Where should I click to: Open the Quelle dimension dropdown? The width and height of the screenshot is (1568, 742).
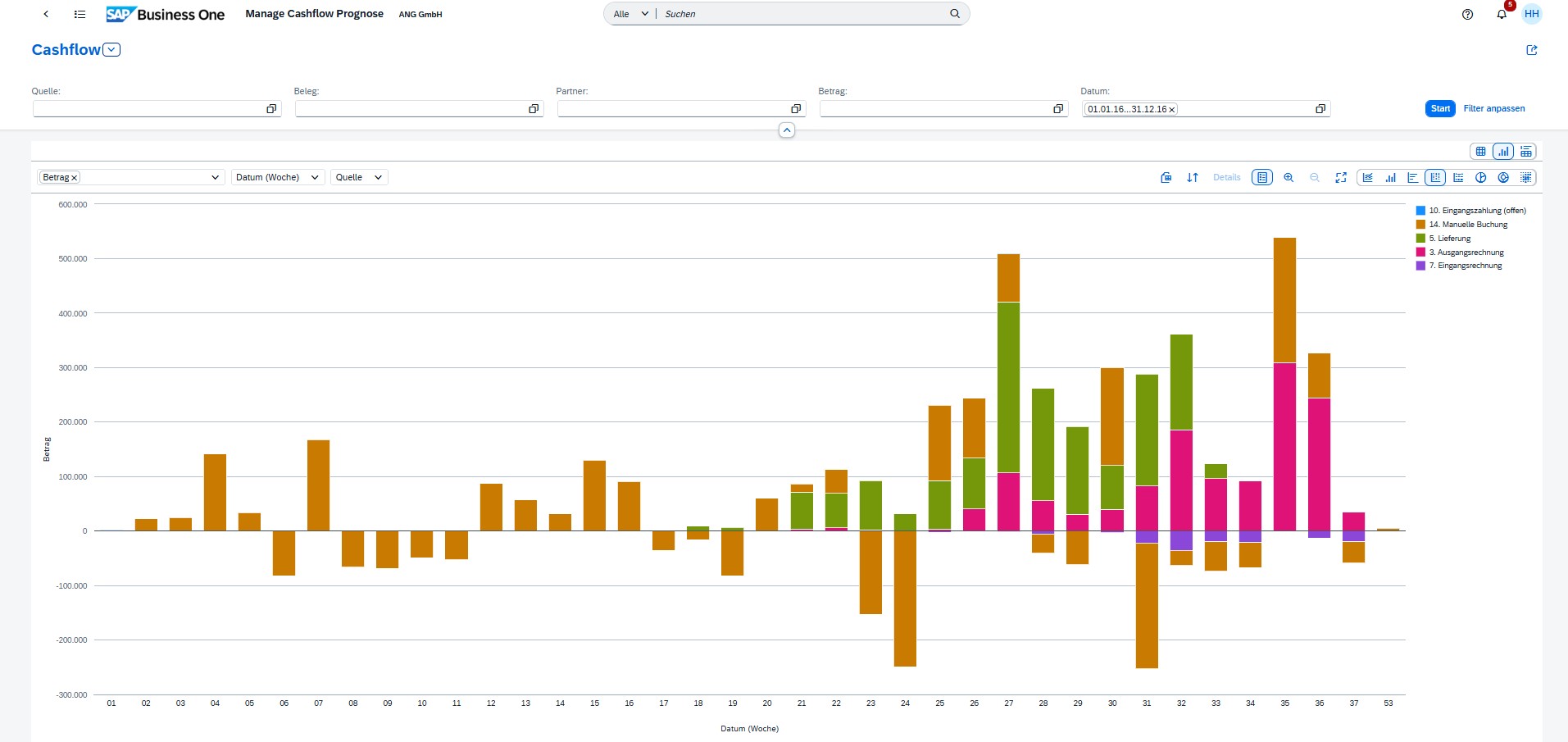pyautogui.click(x=358, y=177)
